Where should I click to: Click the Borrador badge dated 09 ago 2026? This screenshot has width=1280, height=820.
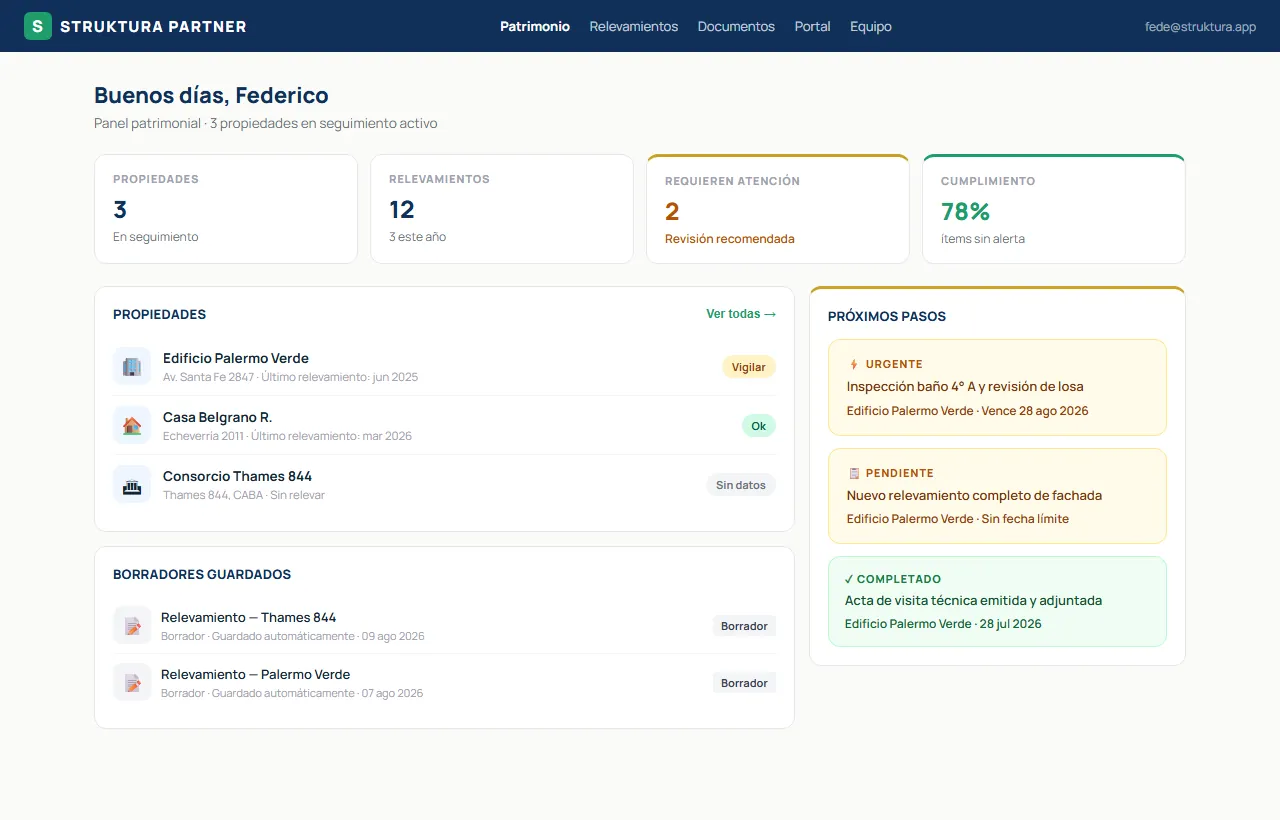pos(745,626)
